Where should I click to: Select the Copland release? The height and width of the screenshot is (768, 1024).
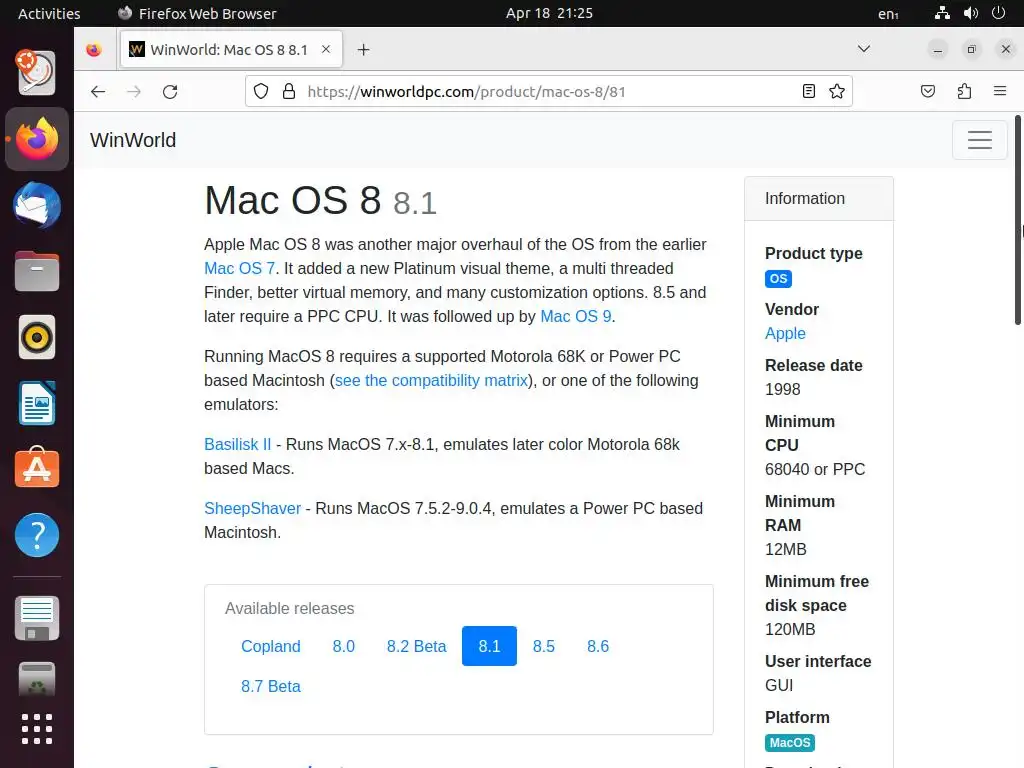[270, 646]
